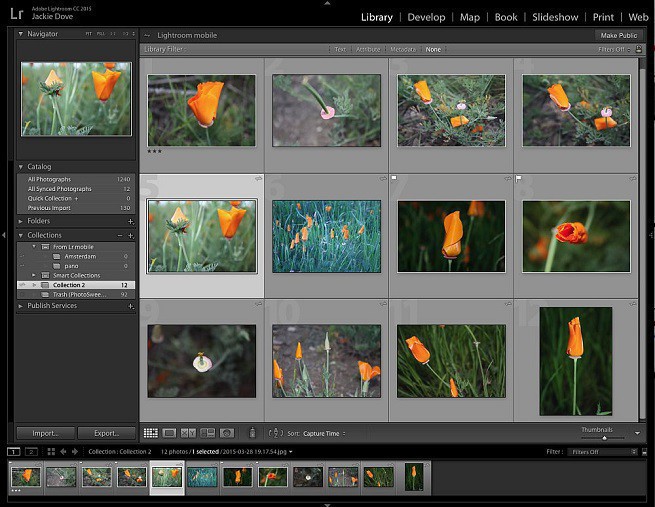Select the blue-green field photo thumbnail in grid

click(326, 236)
